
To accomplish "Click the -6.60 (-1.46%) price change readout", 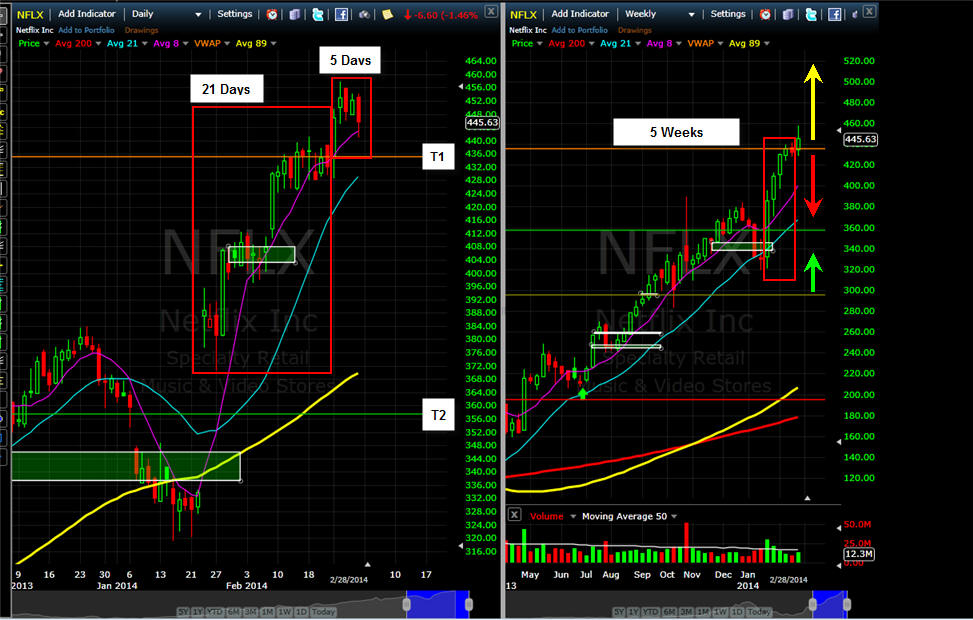I will pyautogui.click(x=441, y=15).
